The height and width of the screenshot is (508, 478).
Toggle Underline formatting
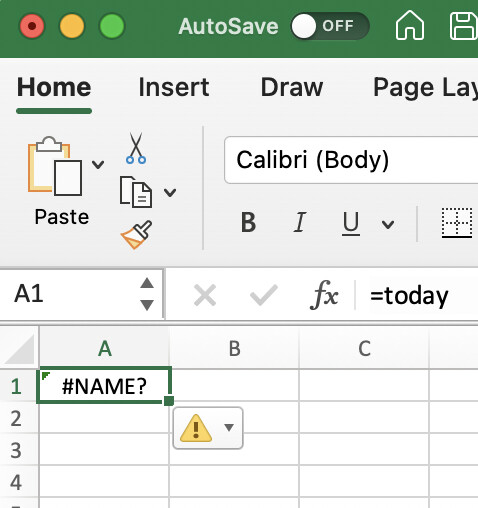tap(351, 223)
